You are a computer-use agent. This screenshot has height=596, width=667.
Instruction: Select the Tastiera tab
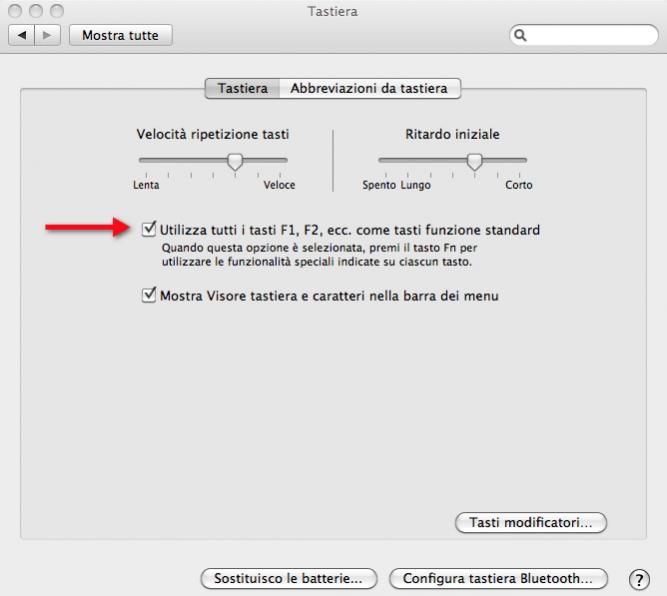tap(242, 89)
